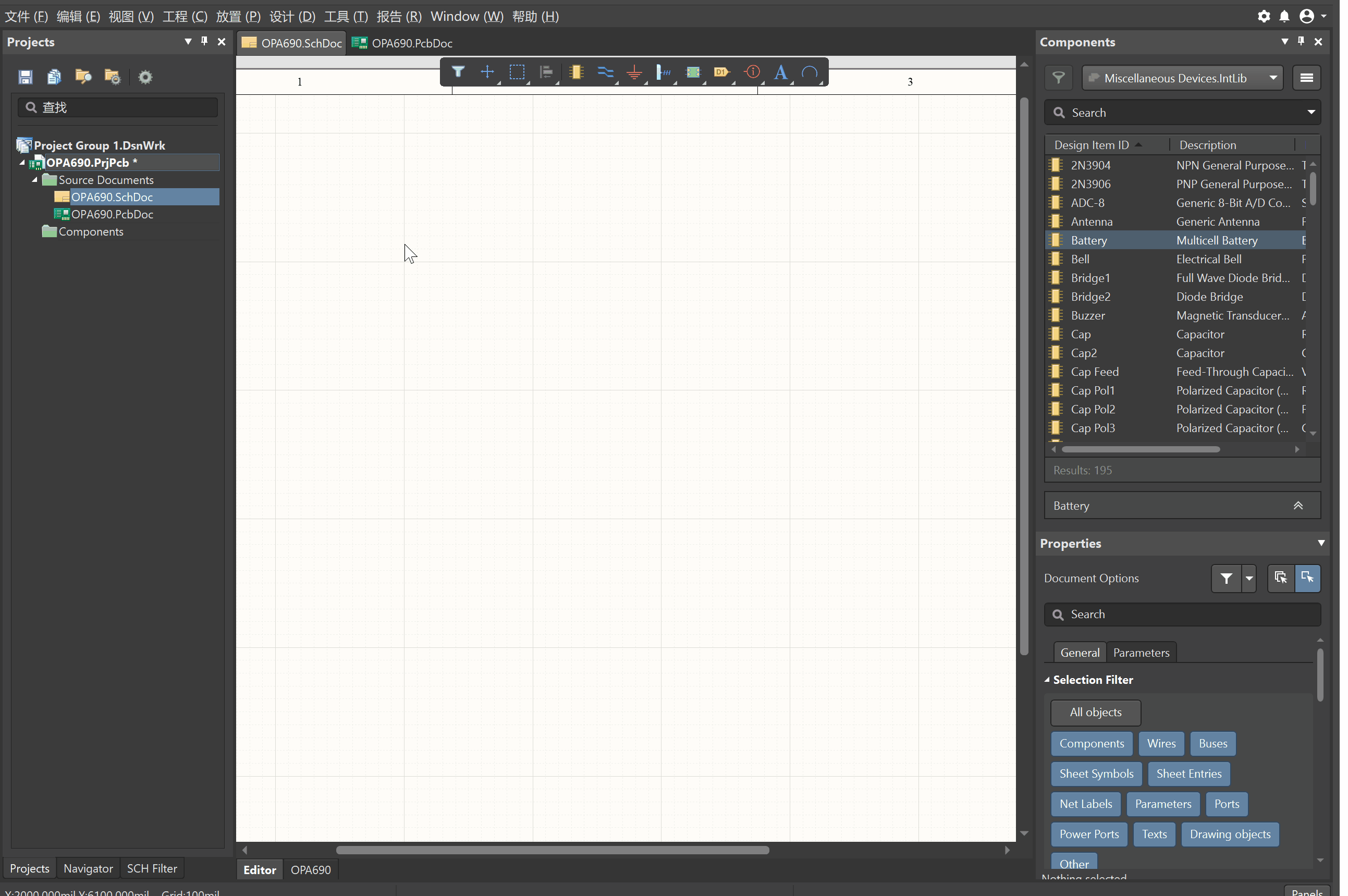Click the Place Part component icon
The height and width of the screenshot is (896, 1348).
[576, 72]
